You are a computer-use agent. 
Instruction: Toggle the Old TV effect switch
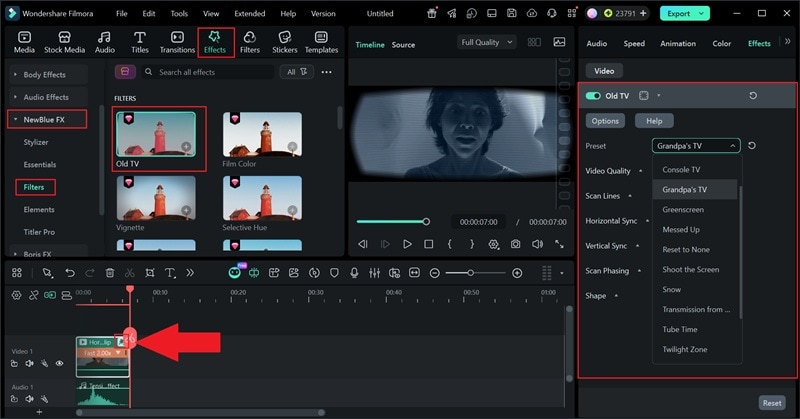(x=593, y=95)
